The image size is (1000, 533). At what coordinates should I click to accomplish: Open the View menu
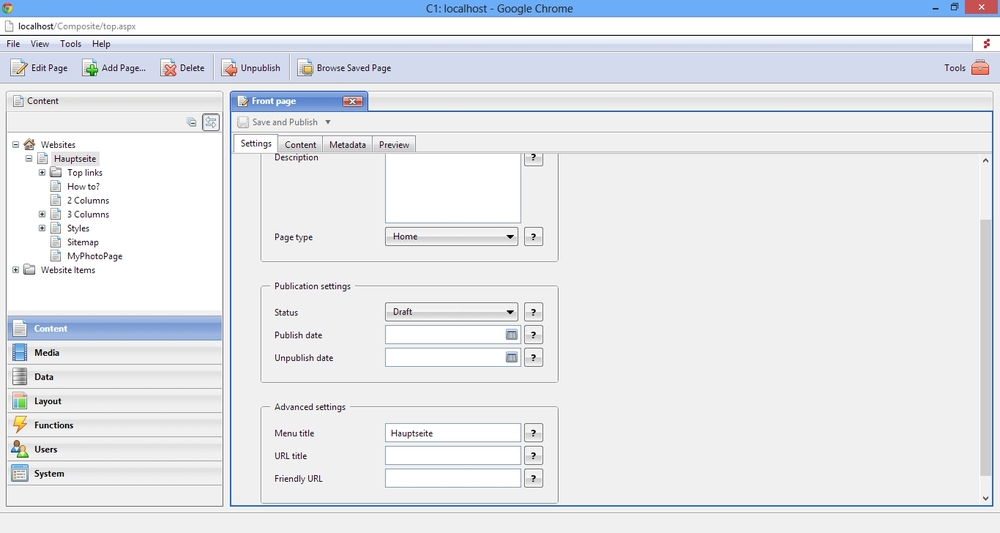pyautogui.click(x=40, y=44)
